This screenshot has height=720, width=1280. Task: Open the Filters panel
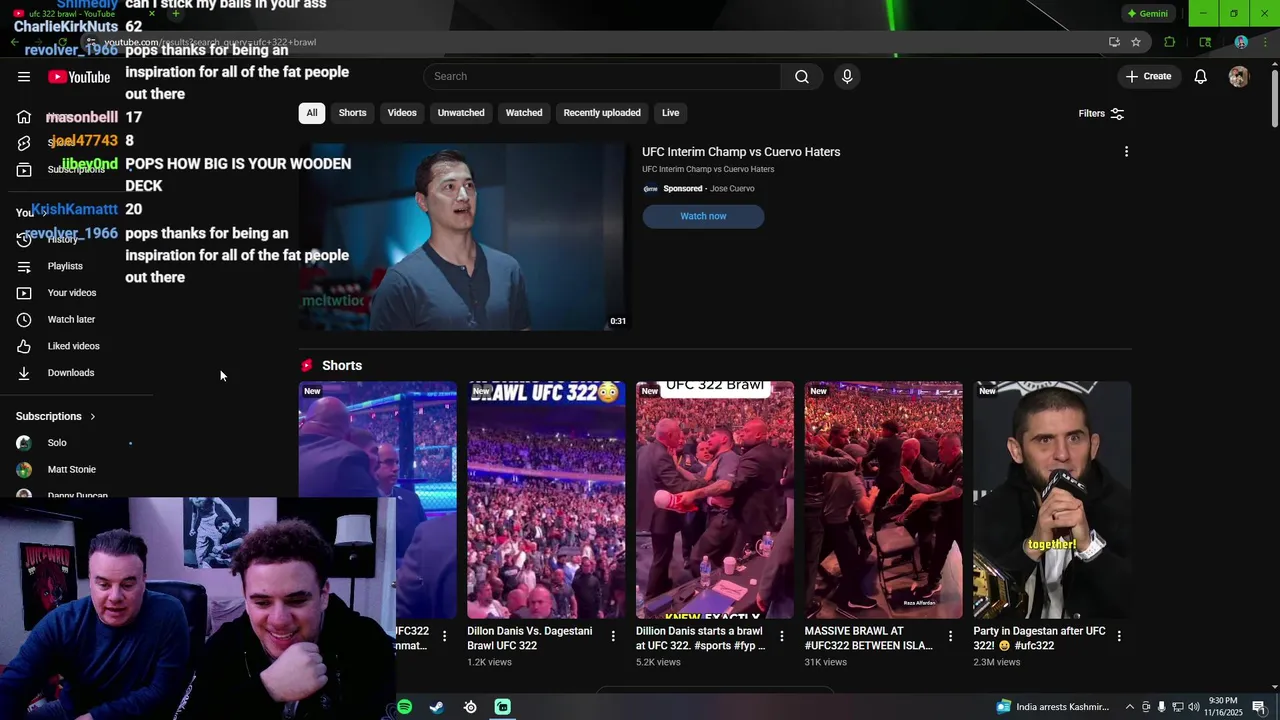(x=1101, y=114)
